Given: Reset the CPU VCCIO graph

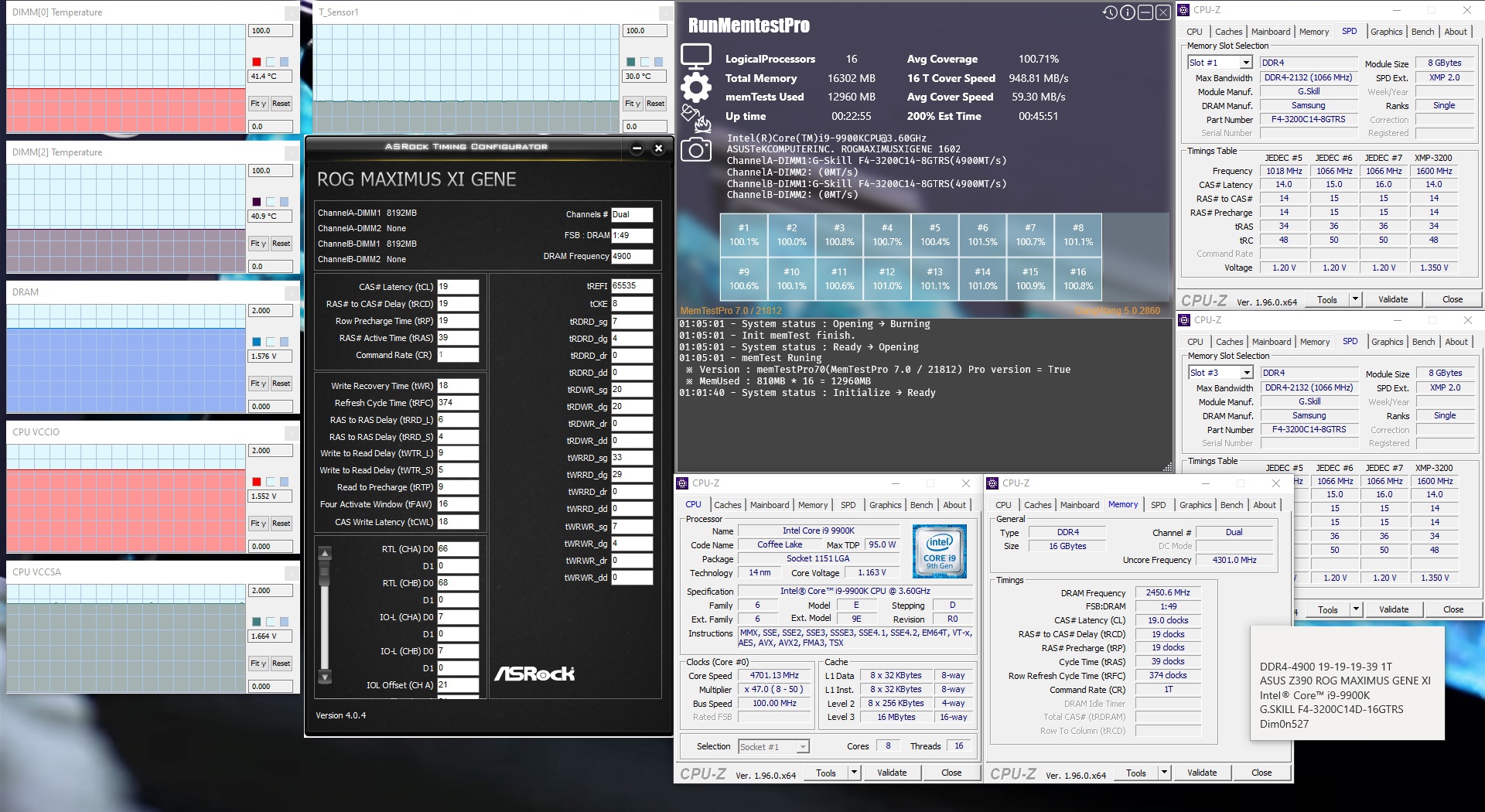Looking at the screenshot, I should 281,524.
